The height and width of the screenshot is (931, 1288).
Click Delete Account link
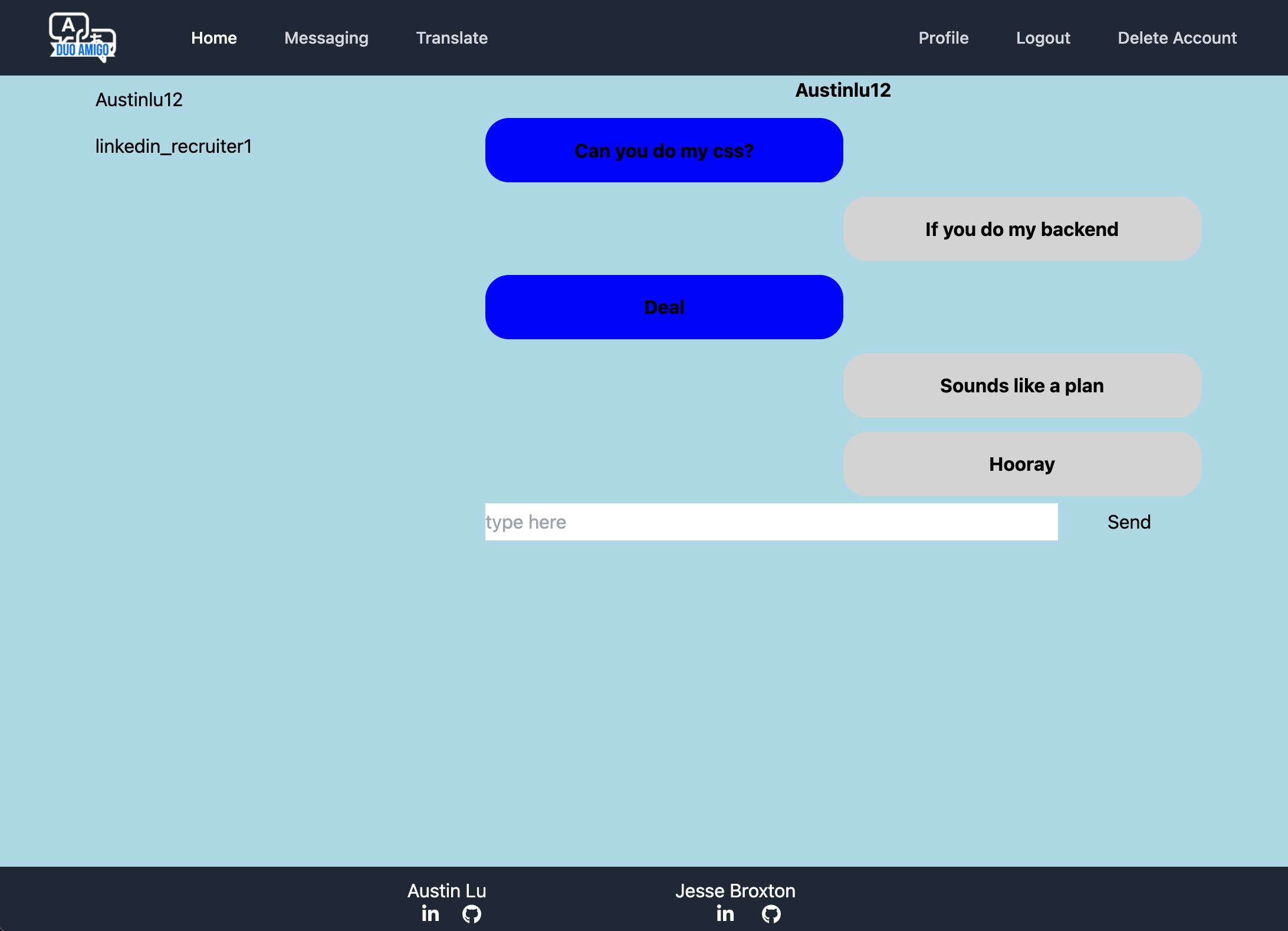tap(1177, 38)
